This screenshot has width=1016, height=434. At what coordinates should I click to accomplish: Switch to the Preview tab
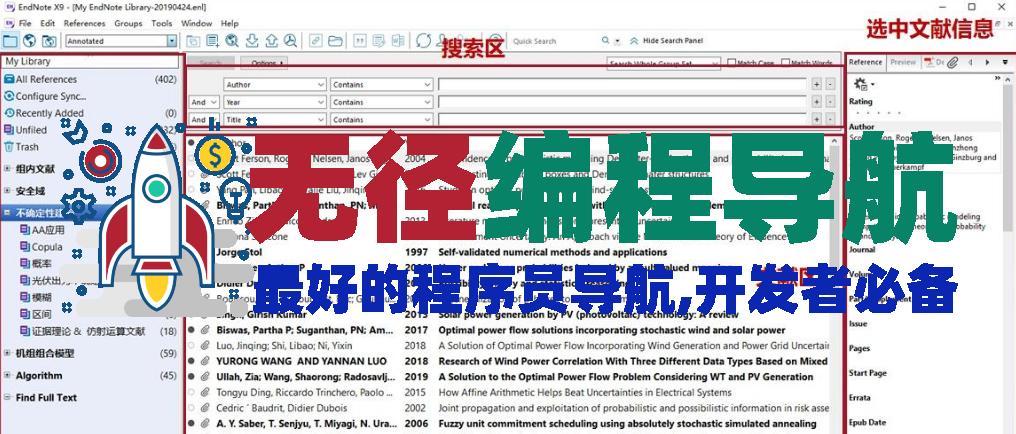[903, 62]
